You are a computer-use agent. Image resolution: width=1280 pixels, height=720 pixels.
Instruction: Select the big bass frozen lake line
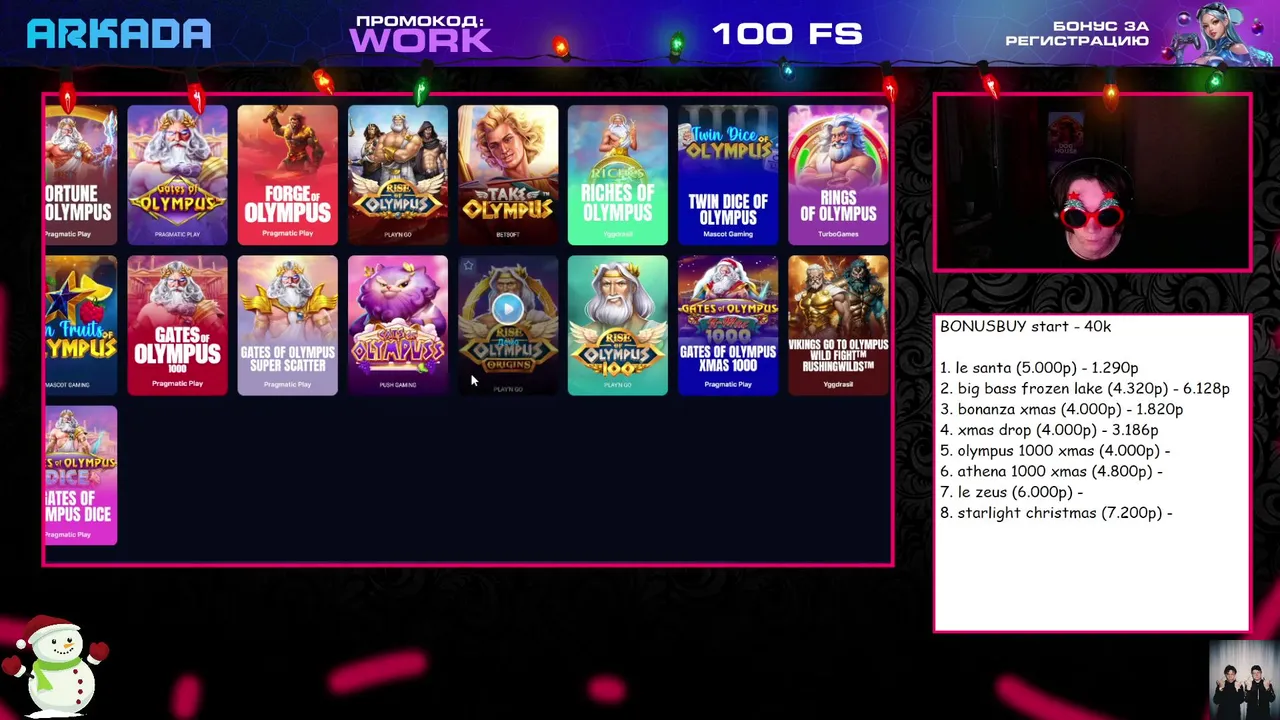(x=1085, y=389)
